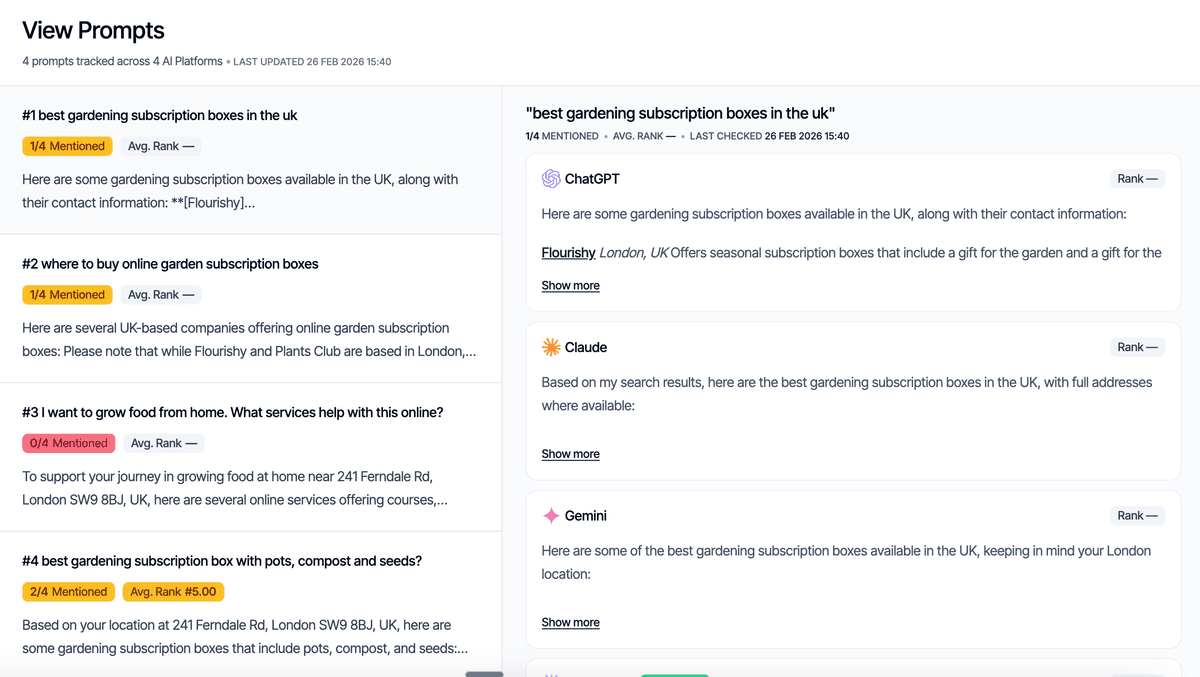Open the Flourishy link in ChatGPT response
Viewport: 1200px width, 677px height.
[568, 253]
